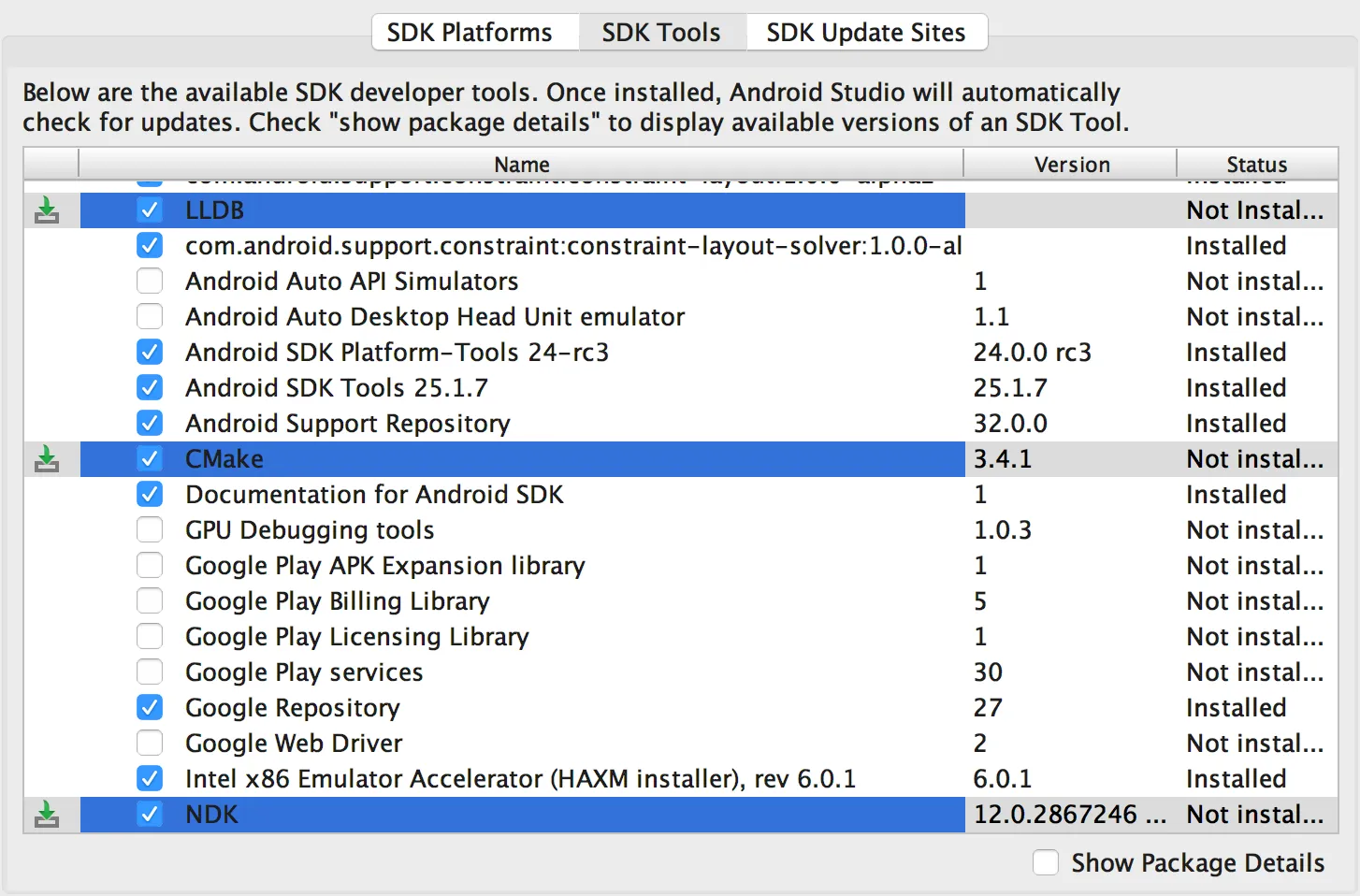Click the download icon beside NDK
Viewport: 1360px width, 896px height.
click(x=47, y=815)
